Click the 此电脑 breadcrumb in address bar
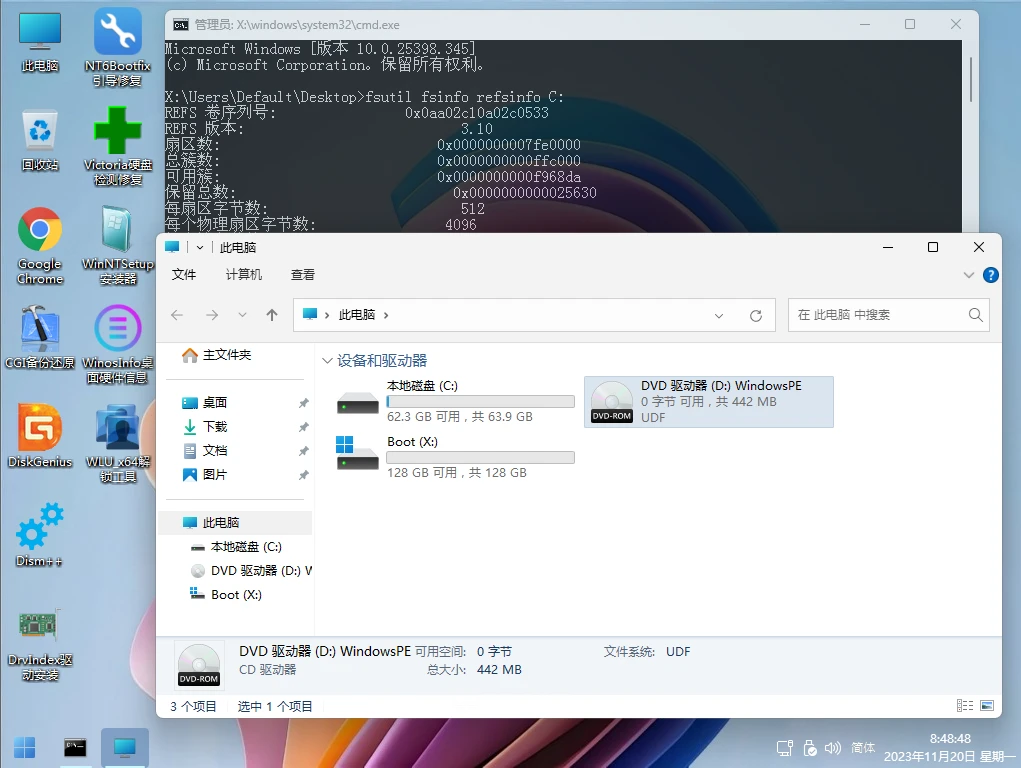The image size is (1021, 768). (357, 315)
